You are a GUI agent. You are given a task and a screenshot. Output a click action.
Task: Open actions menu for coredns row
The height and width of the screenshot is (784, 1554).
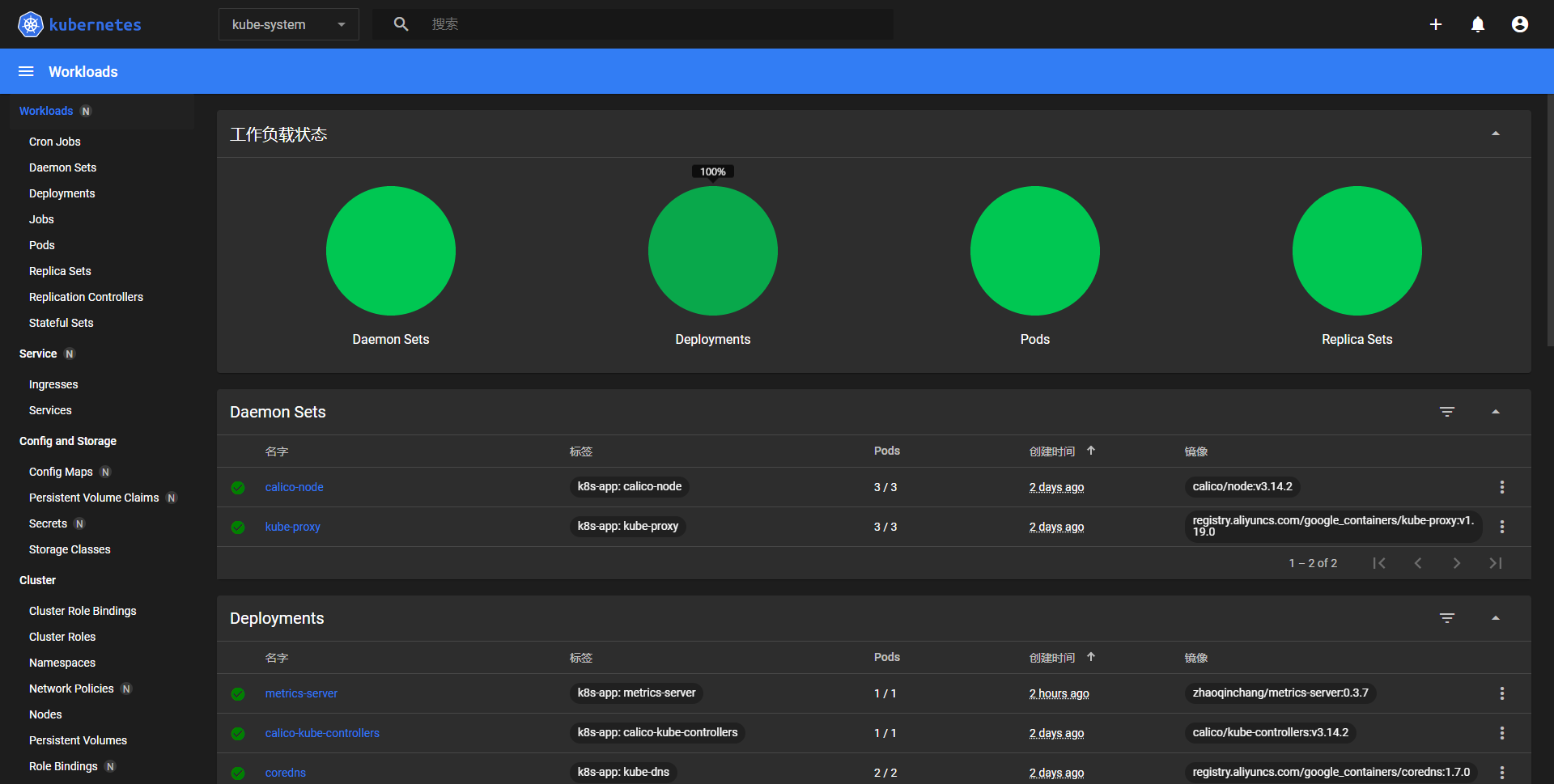(1502, 773)
